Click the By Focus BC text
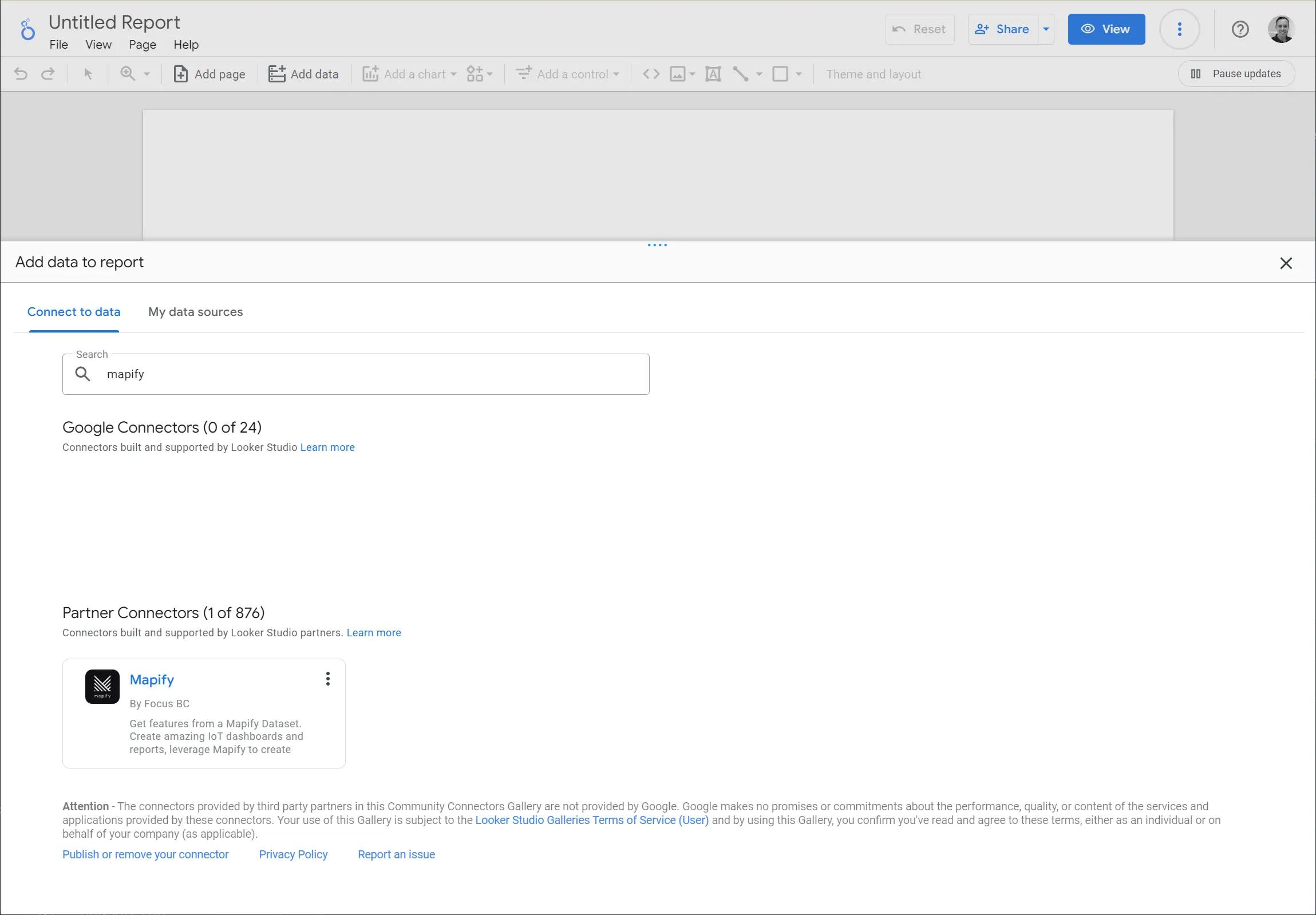The height and width of the screenshot is (915, 1316). [159, 704]
